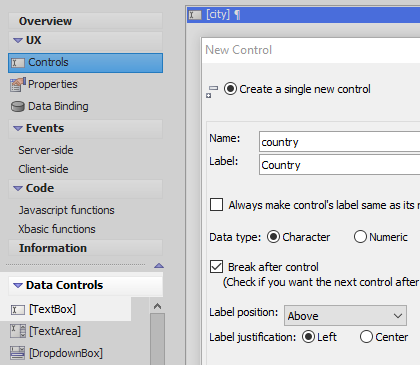Open Javascript functions
This screenshot has width=420, height=365.
point(66,210)
